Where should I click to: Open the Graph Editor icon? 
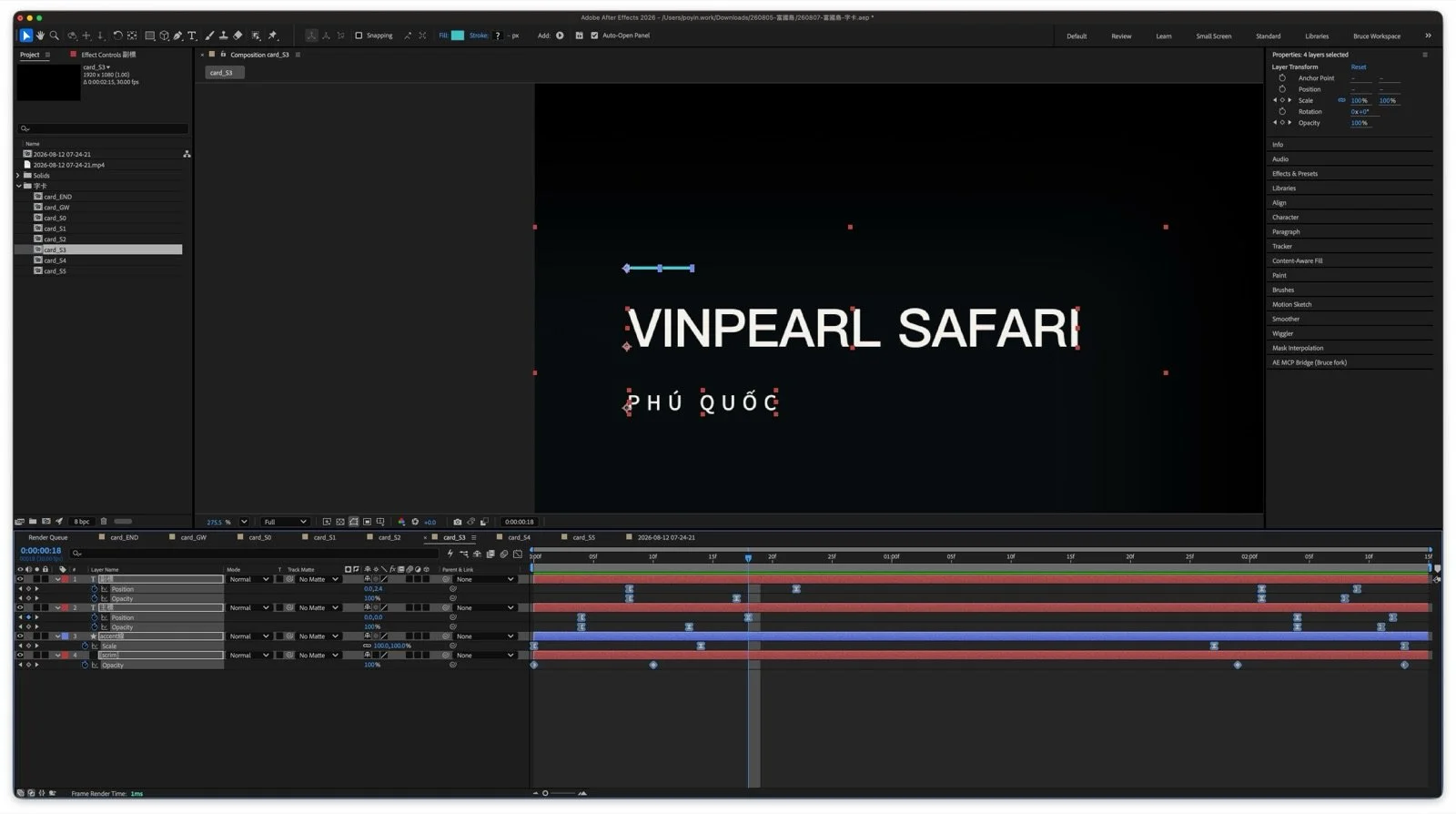518,554
